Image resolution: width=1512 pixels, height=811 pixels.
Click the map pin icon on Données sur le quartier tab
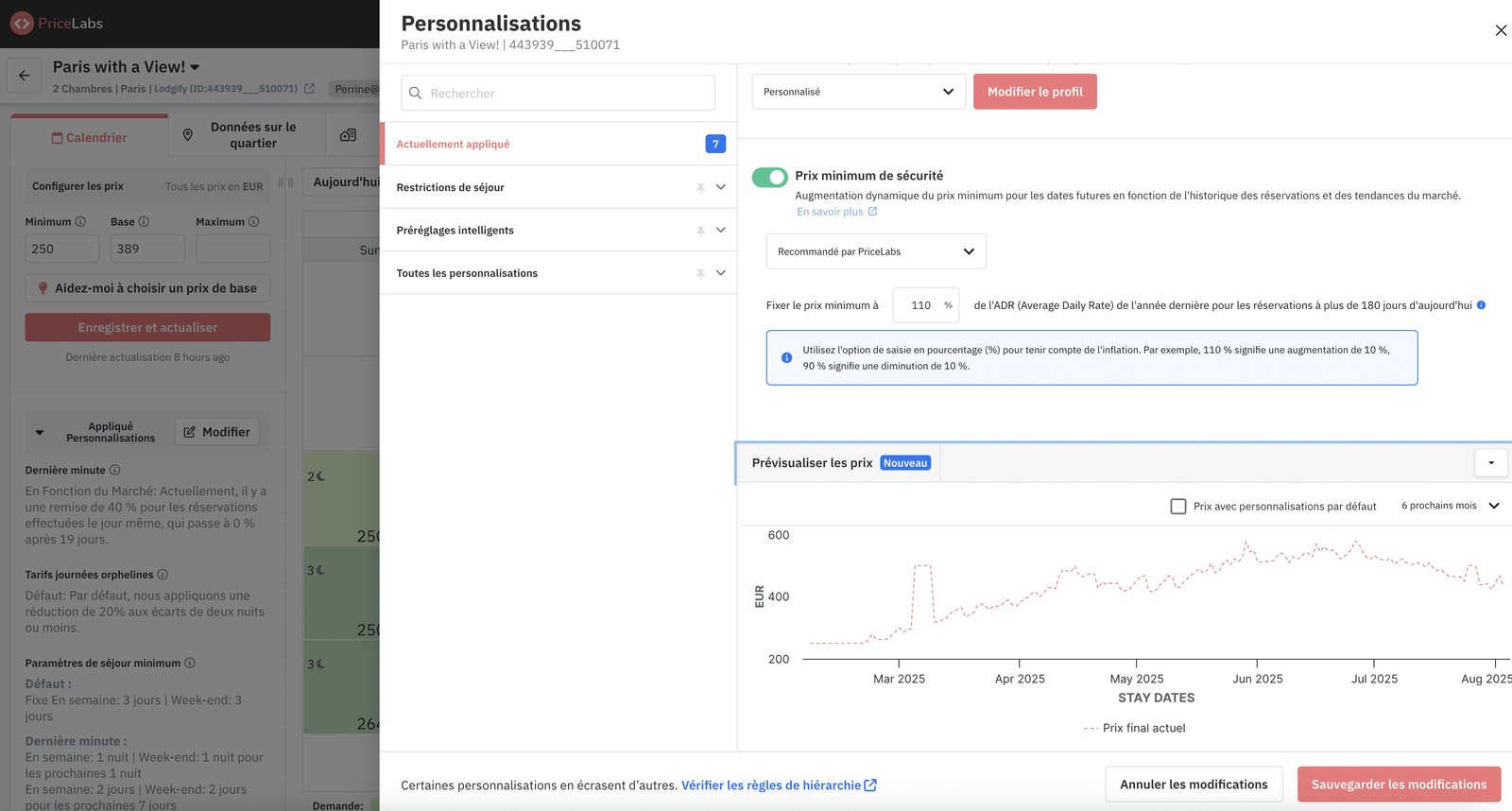187,135
